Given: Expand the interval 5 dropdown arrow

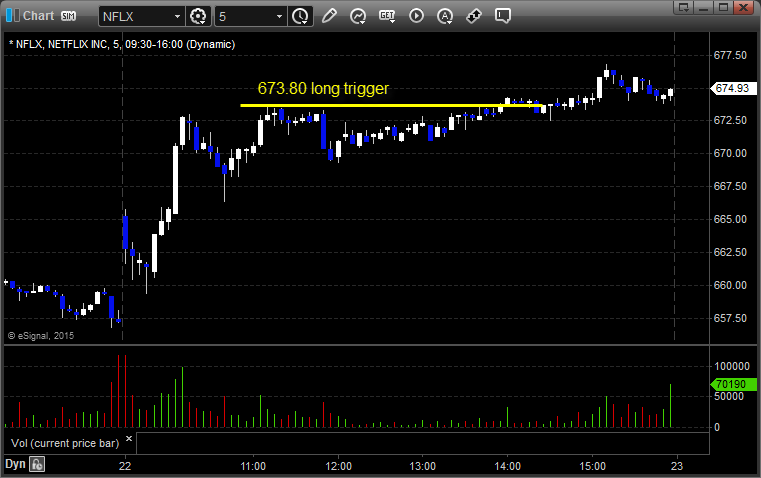Looking at the screenshot, I should coord(280,16).
